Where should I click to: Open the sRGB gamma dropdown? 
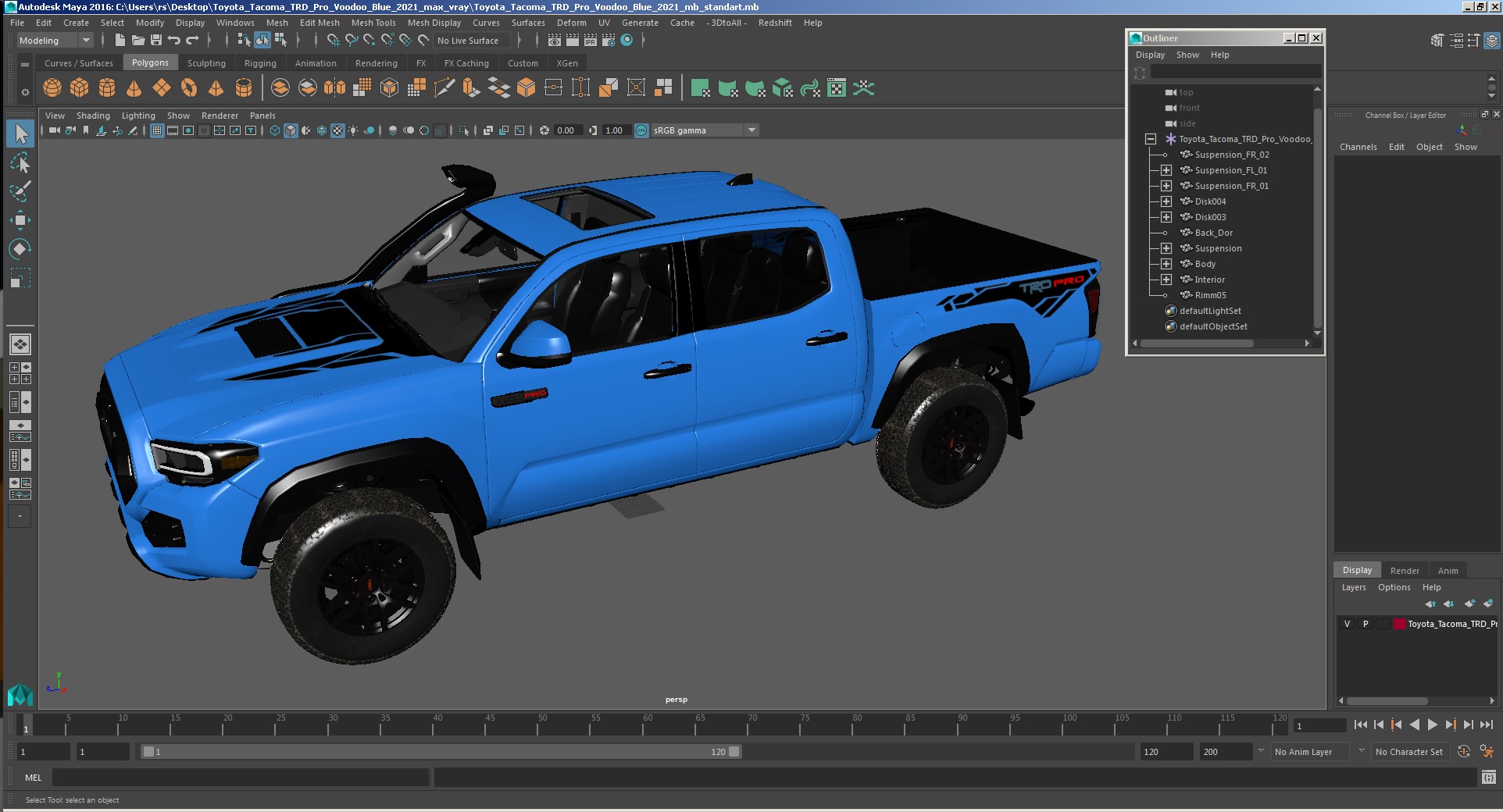pos(705,130)
